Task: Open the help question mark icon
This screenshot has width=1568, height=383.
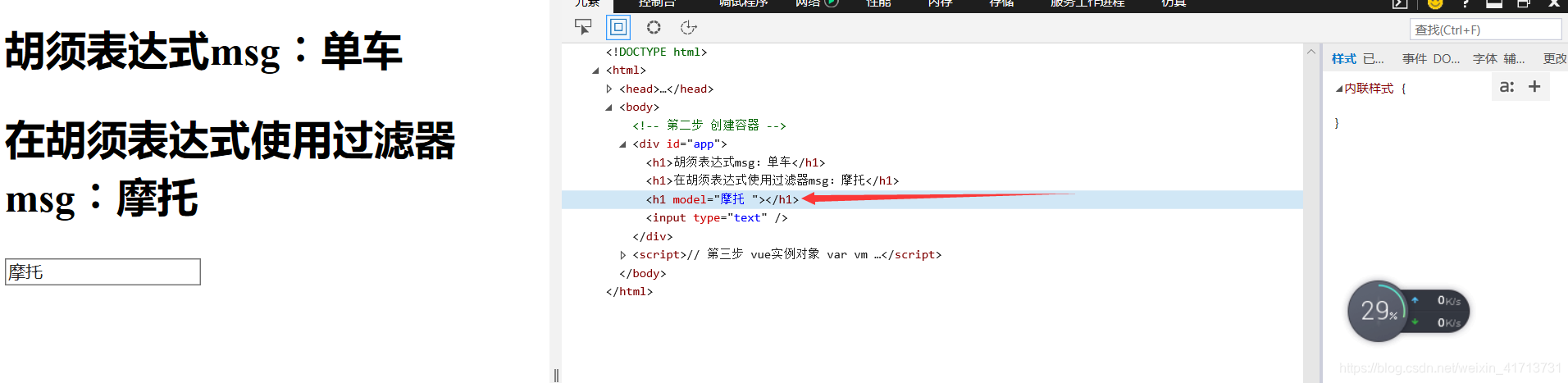Action: point(1465,3)
